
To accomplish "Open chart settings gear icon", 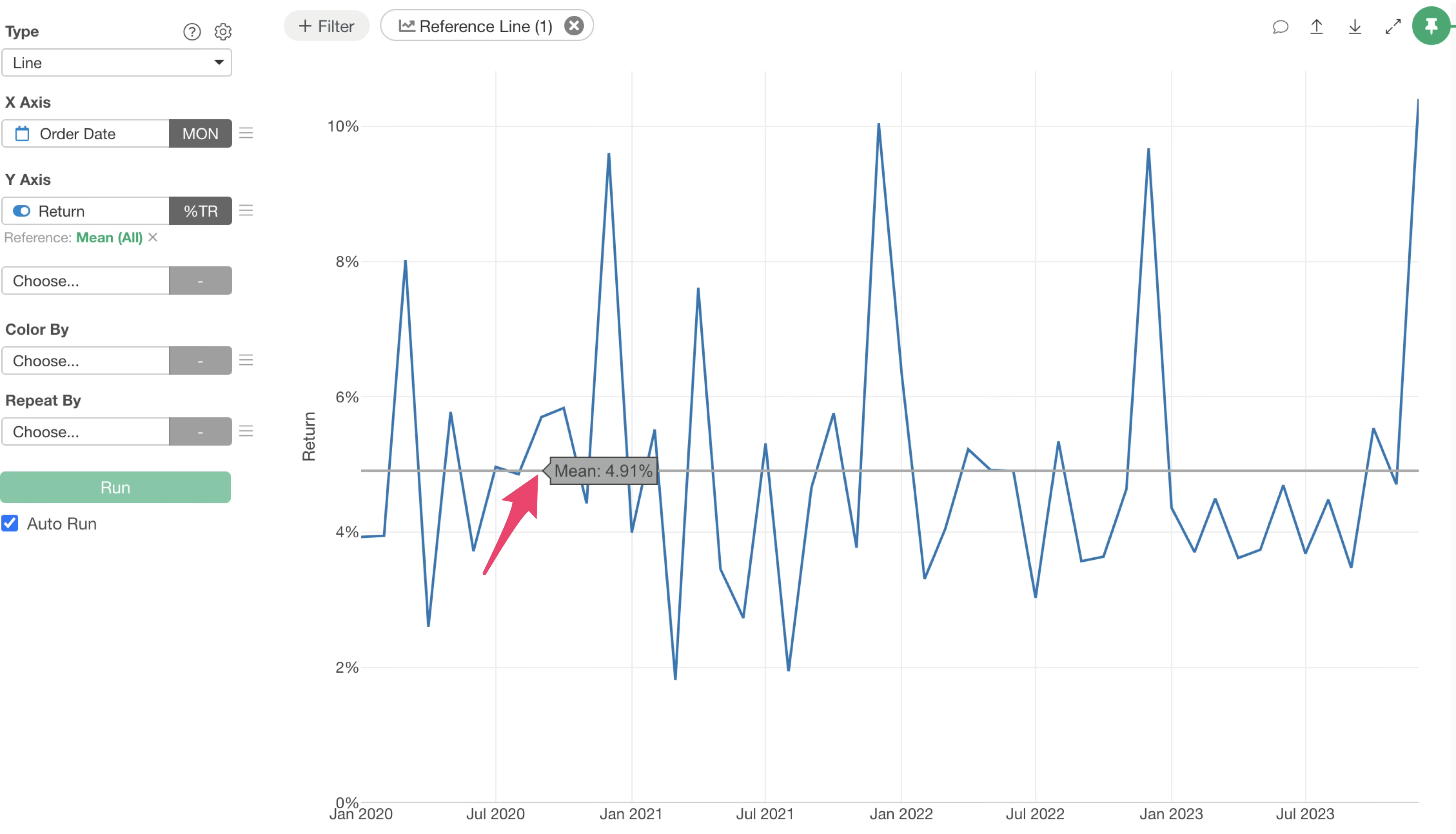I will tap(223, 32).
